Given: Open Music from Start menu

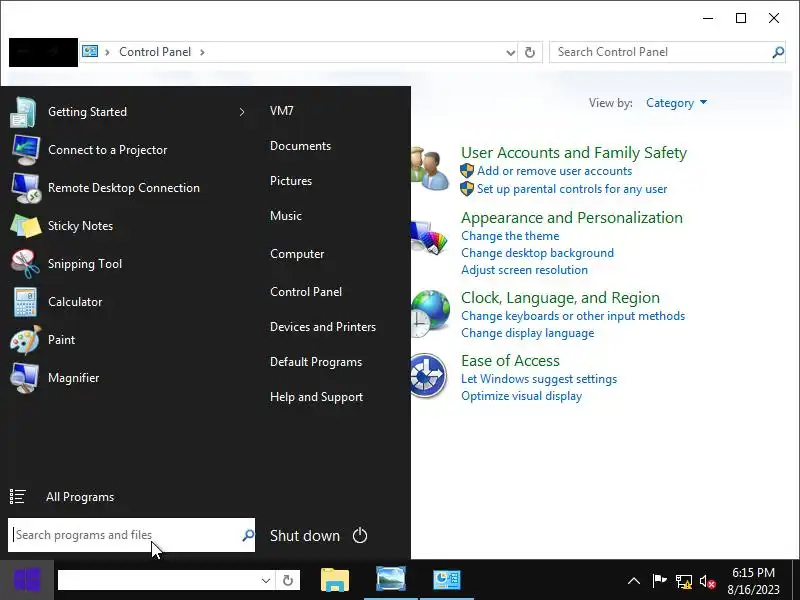Looking at the screenshot, I should 286,216.
